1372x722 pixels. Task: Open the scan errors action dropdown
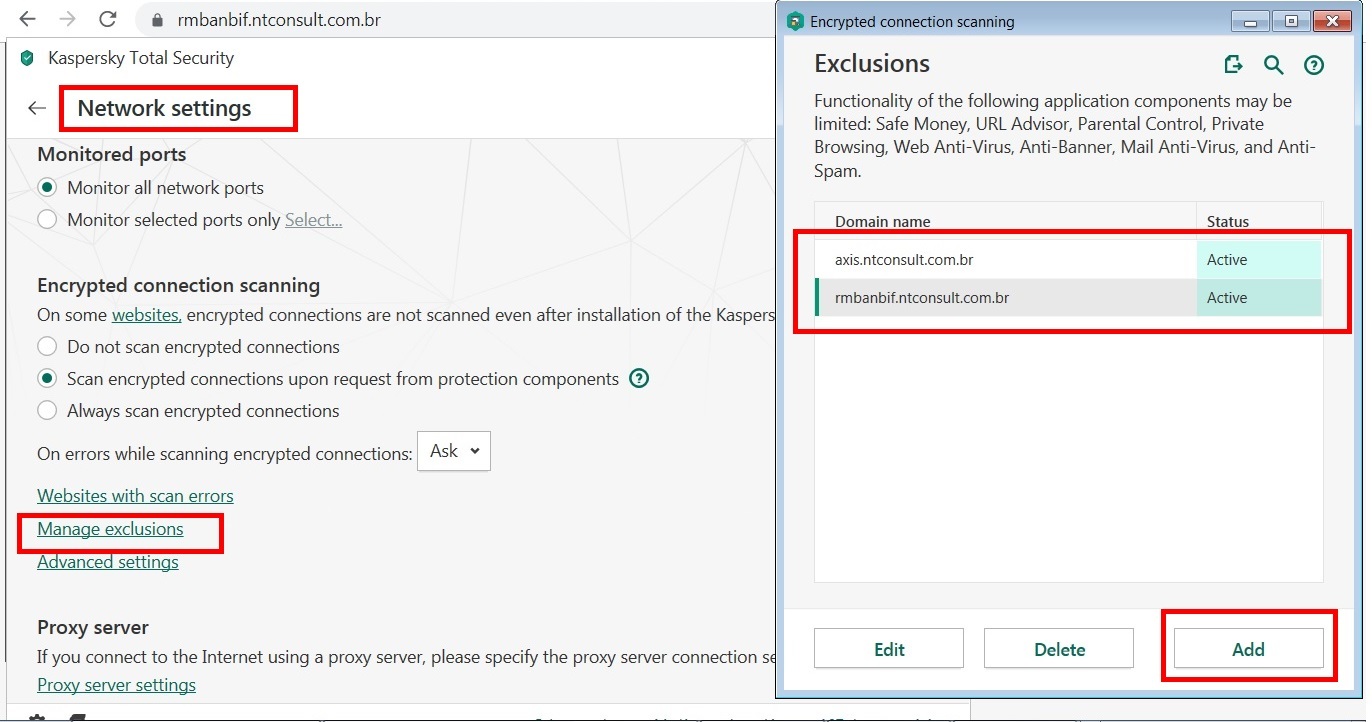coord(453,452)
